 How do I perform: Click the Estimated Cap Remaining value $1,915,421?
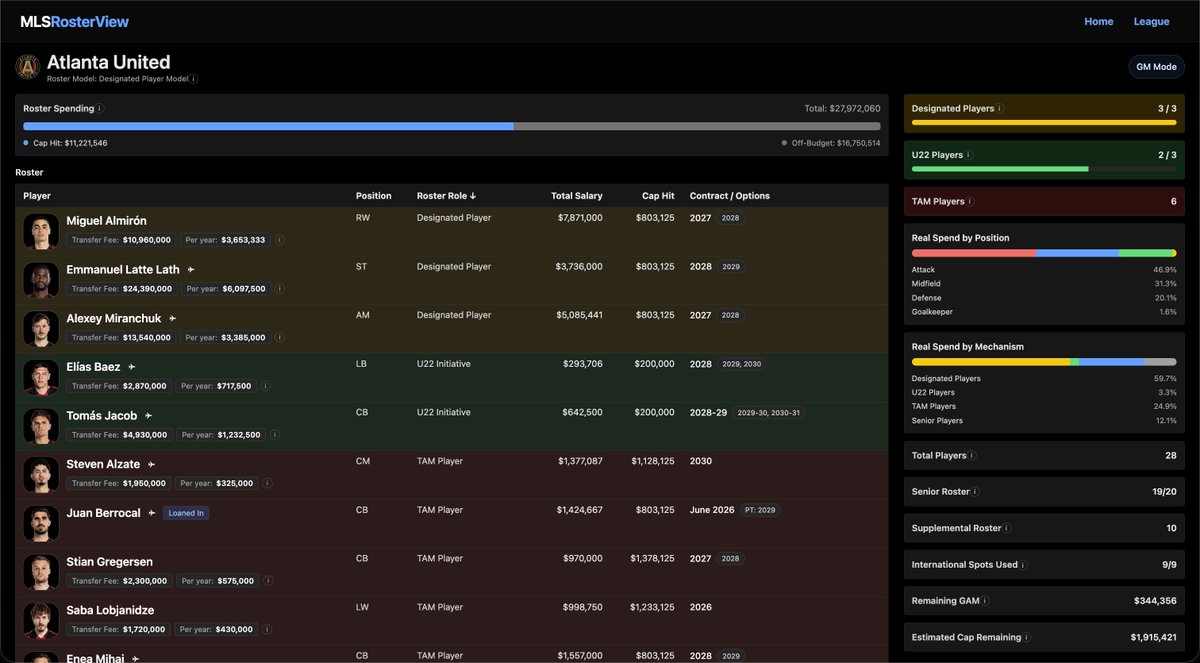[1153, 637]
